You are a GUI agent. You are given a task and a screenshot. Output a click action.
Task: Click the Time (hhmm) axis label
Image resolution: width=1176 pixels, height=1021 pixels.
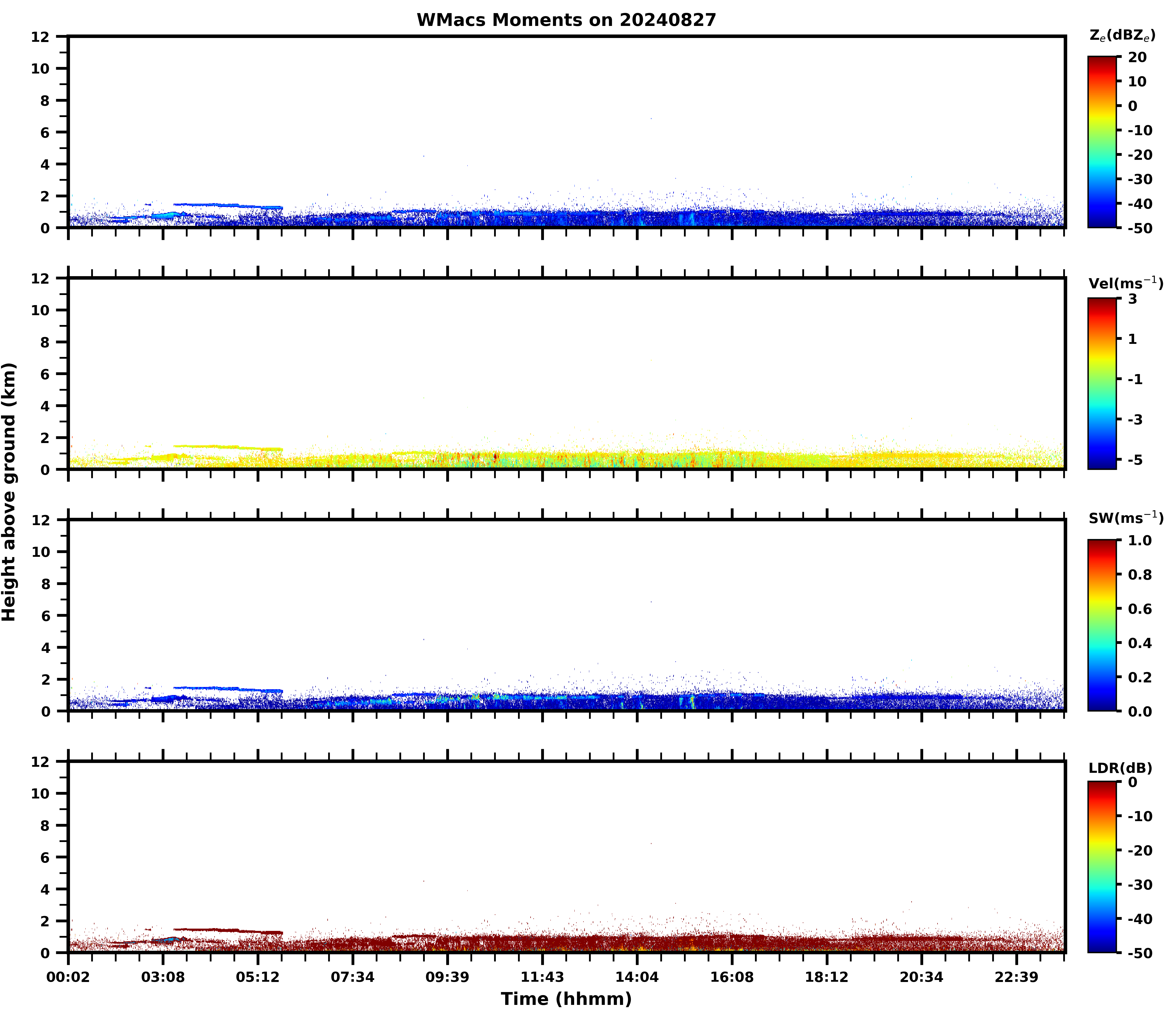tap(566, 999)
